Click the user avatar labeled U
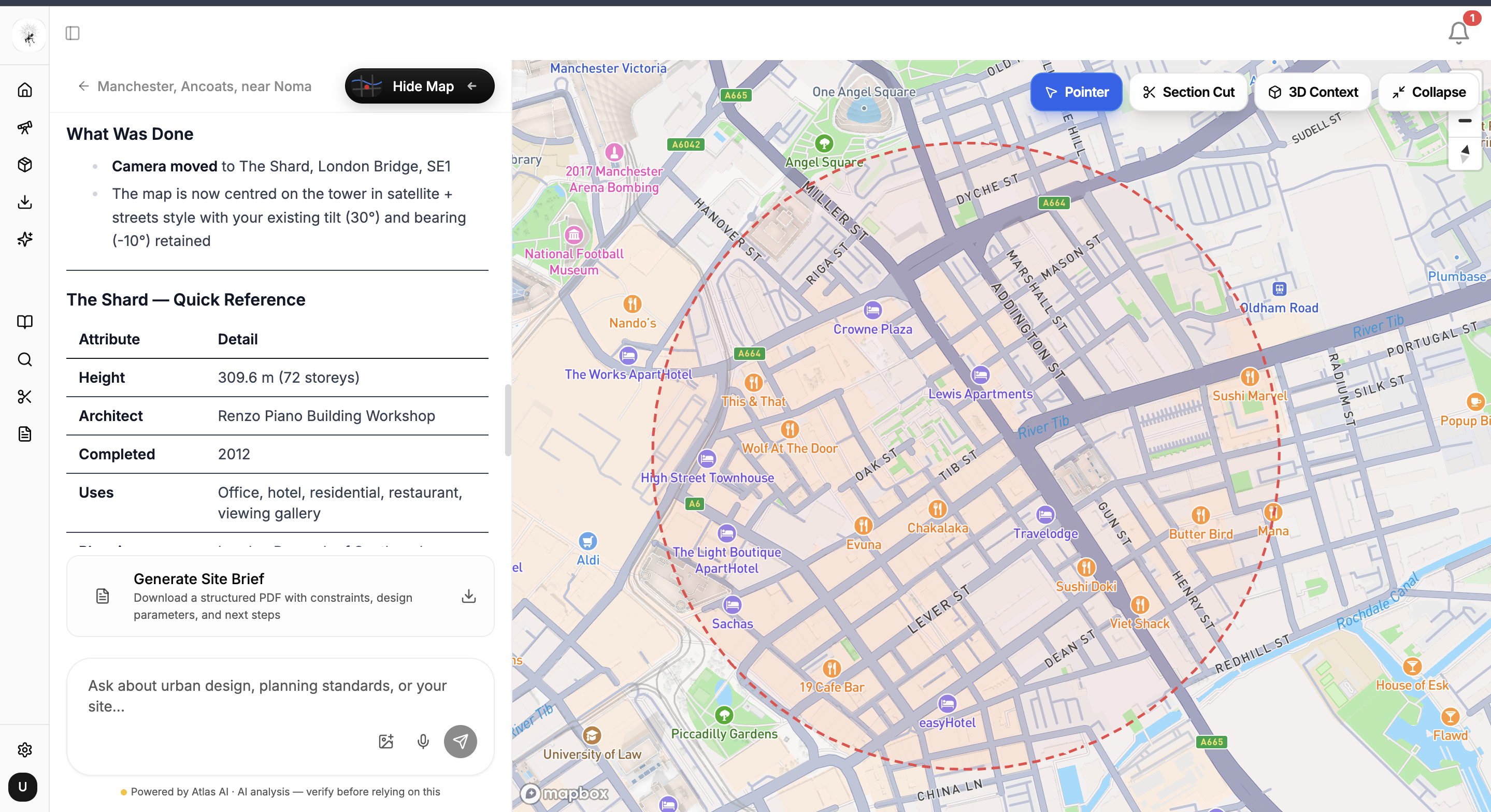This screenshot has width=1491, height=812. (x=23, y=787)
